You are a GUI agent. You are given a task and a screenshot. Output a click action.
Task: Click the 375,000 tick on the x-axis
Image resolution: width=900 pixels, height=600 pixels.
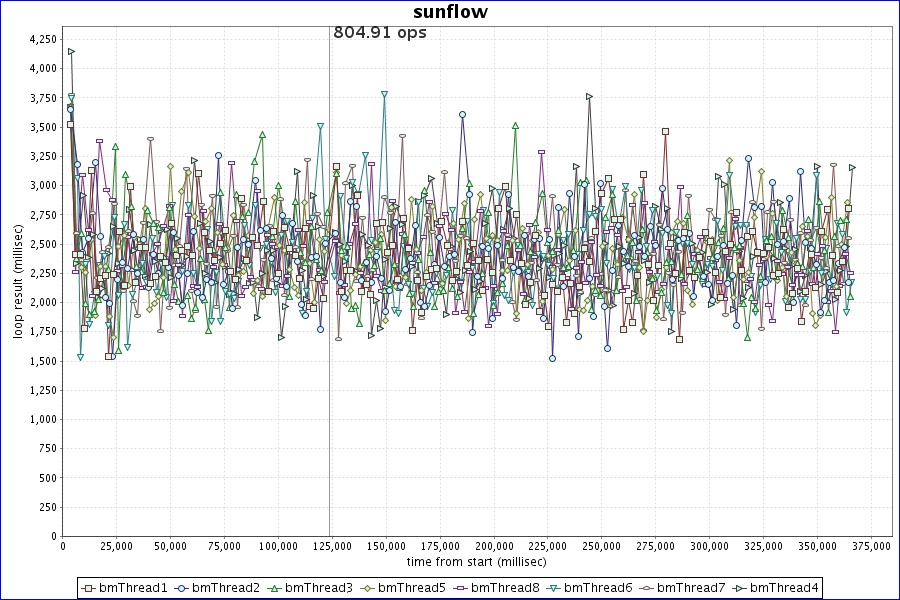867,547
